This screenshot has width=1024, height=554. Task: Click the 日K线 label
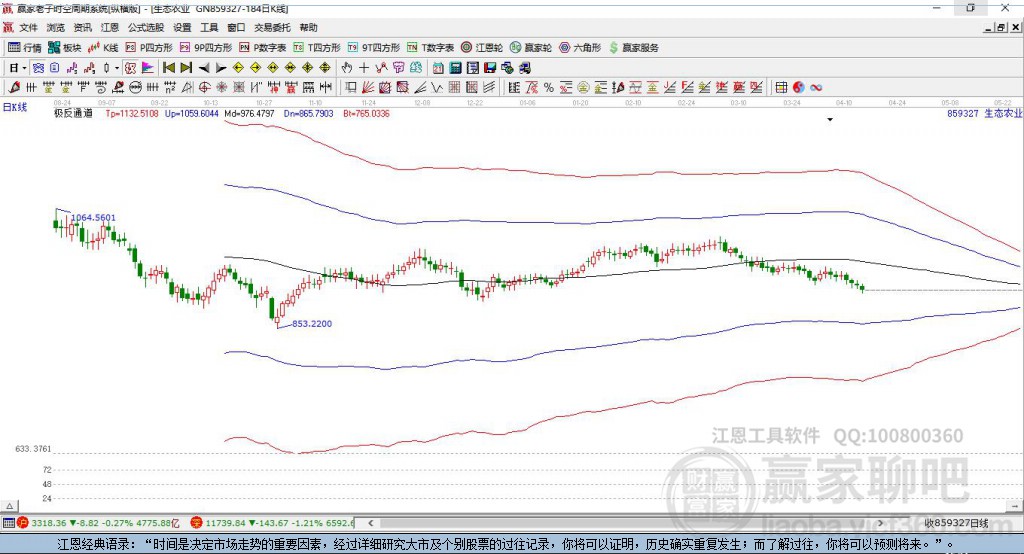pos(15,107)
